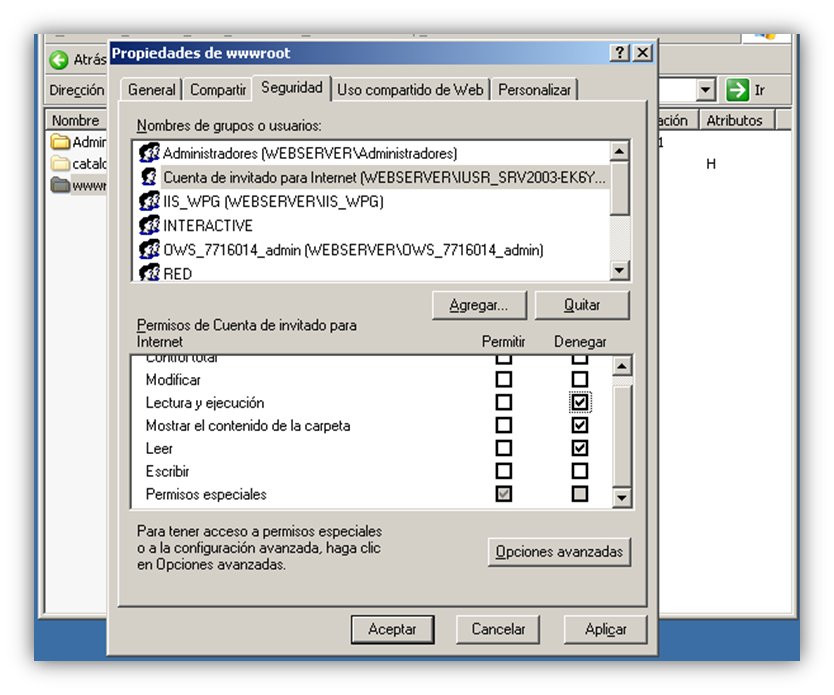Viewport: 834px width, 695px height.
Task: Uncheck Denegar for Mostrar el contenido de la carpeta
Action: tap(579, 425)
